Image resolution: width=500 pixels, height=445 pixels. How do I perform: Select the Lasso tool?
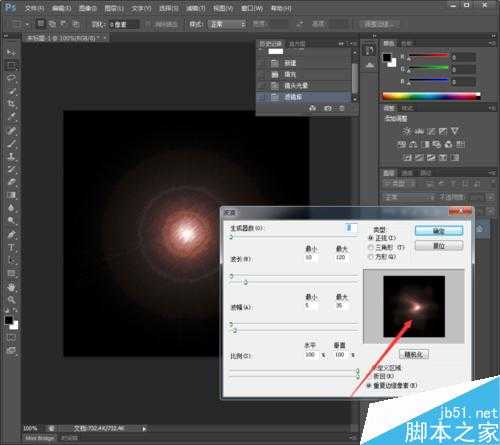[x=11, y=78]
